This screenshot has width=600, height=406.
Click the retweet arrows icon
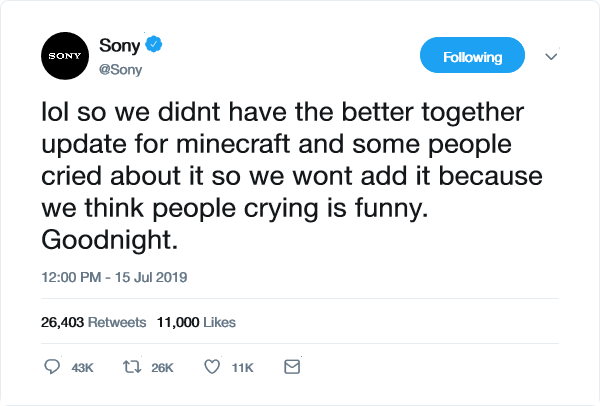pos(132,367)
